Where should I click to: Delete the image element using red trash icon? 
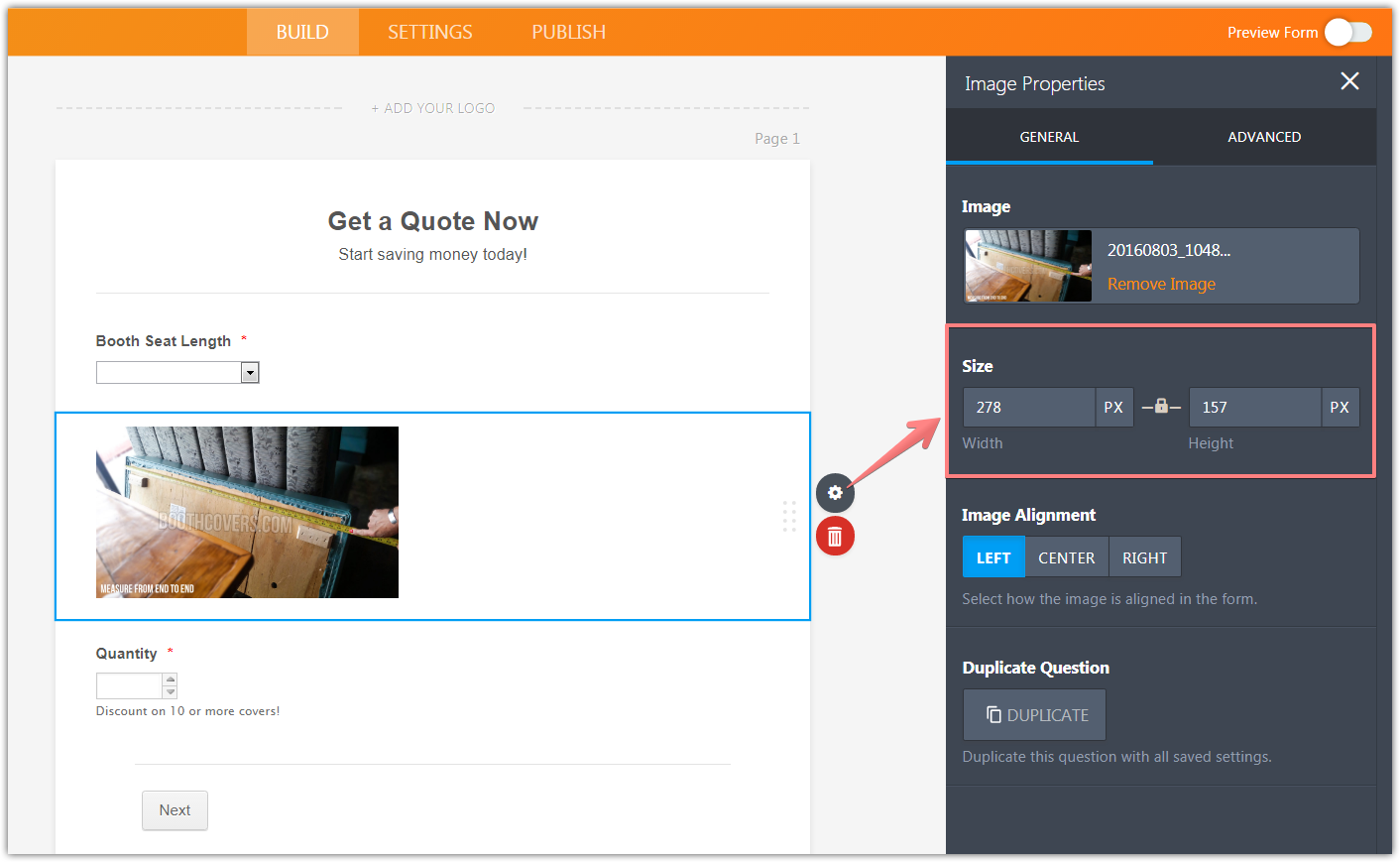[835, 536]
